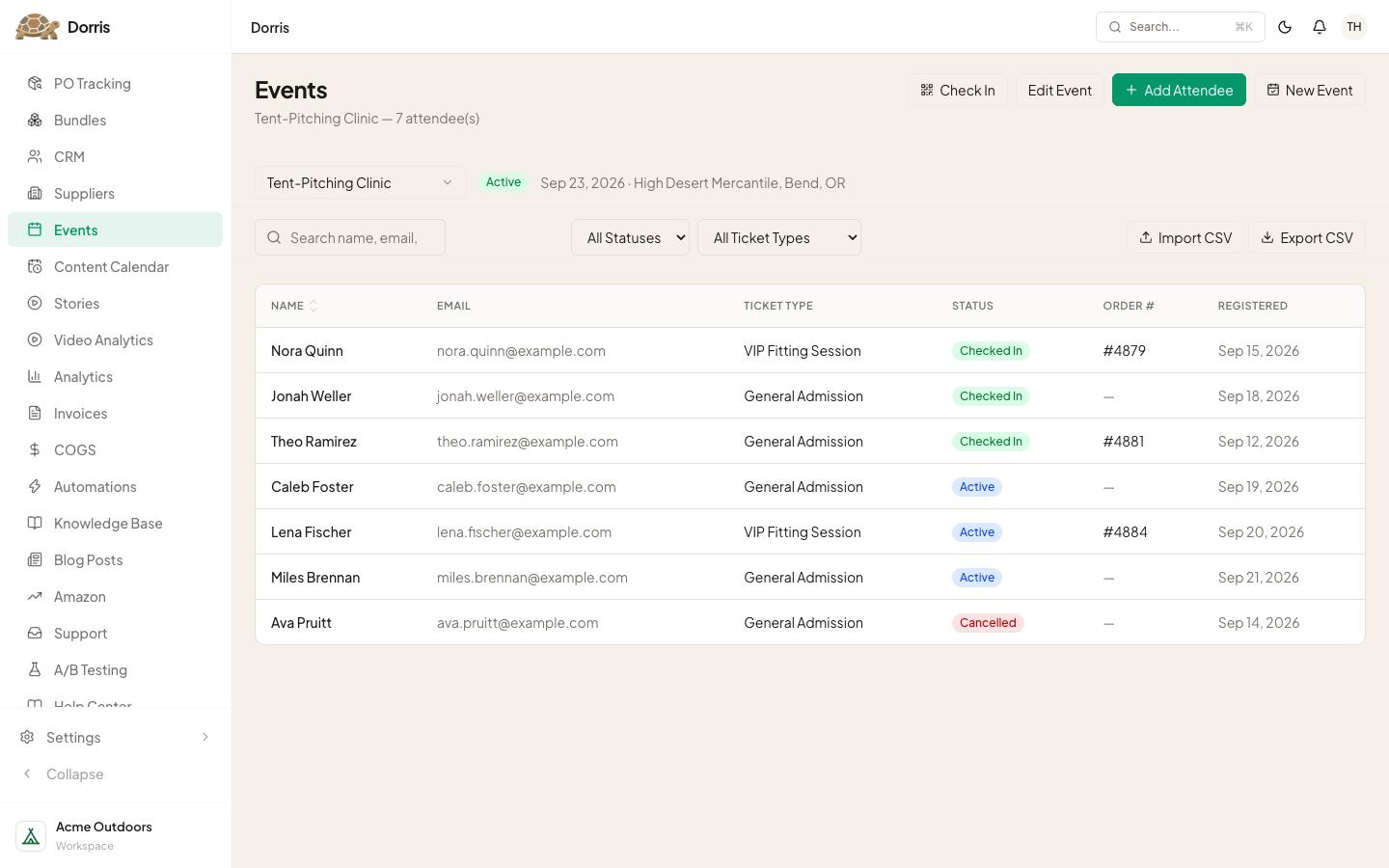The image size is (1389, 868).
Task: Click the global Search box in header
Action: [1181, 27]
